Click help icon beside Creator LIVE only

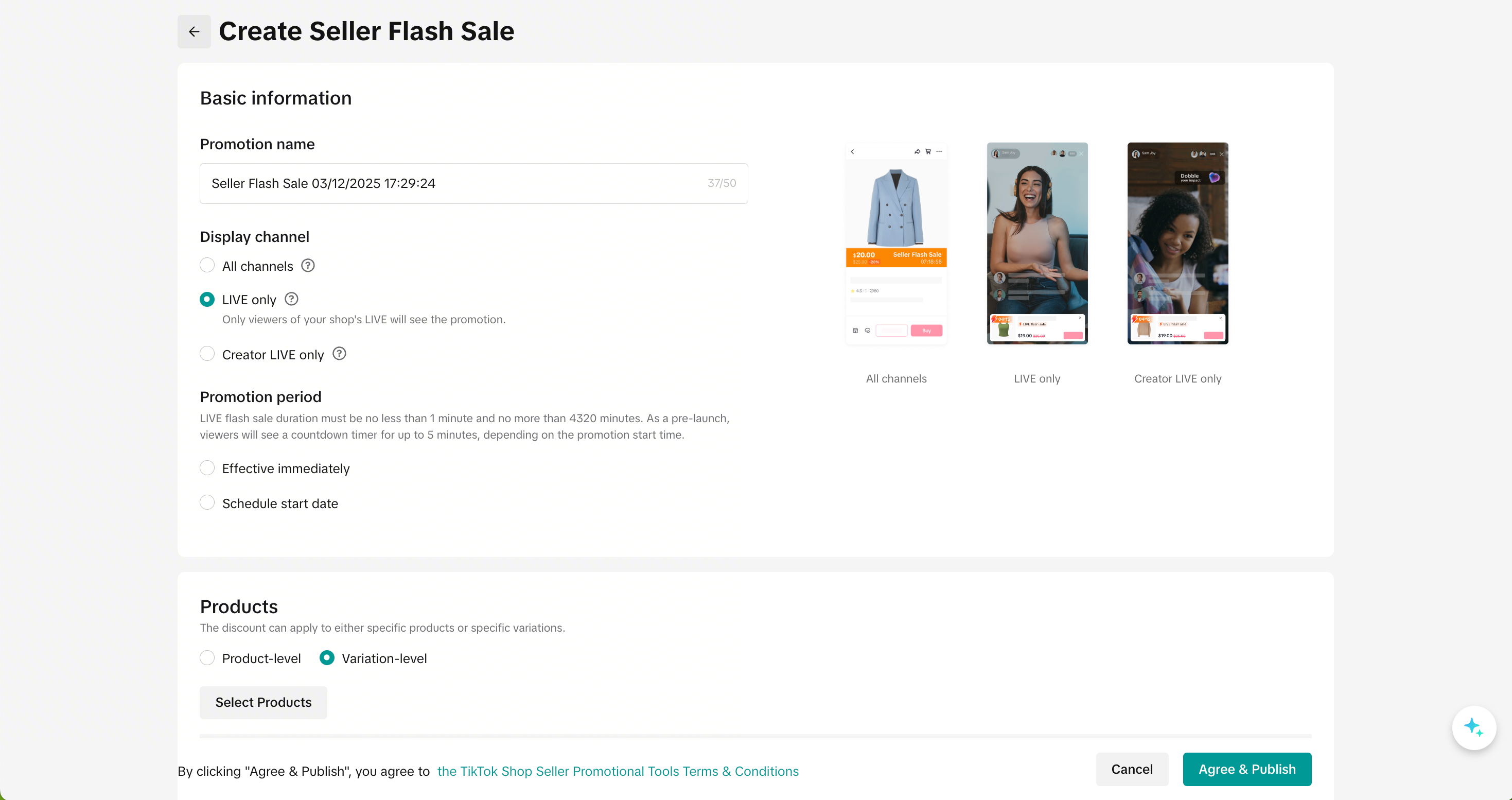(x=339, y=353)
